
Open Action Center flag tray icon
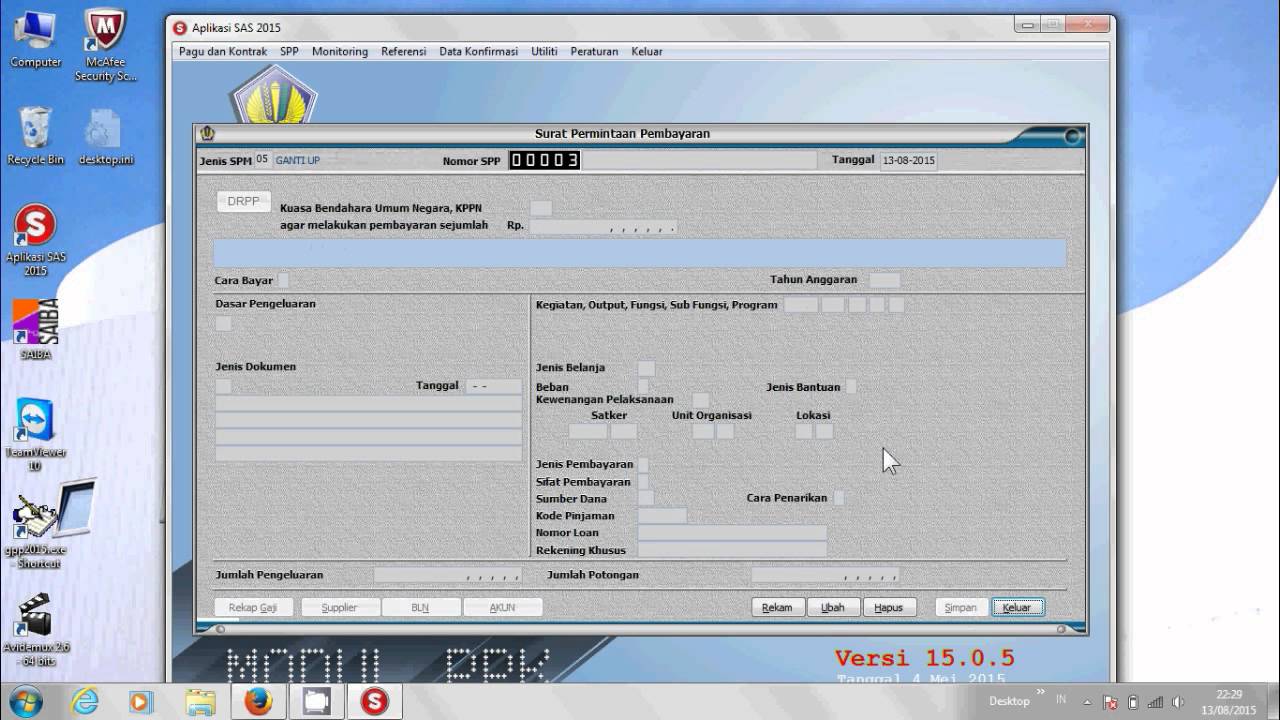(x=1110, y=702)
